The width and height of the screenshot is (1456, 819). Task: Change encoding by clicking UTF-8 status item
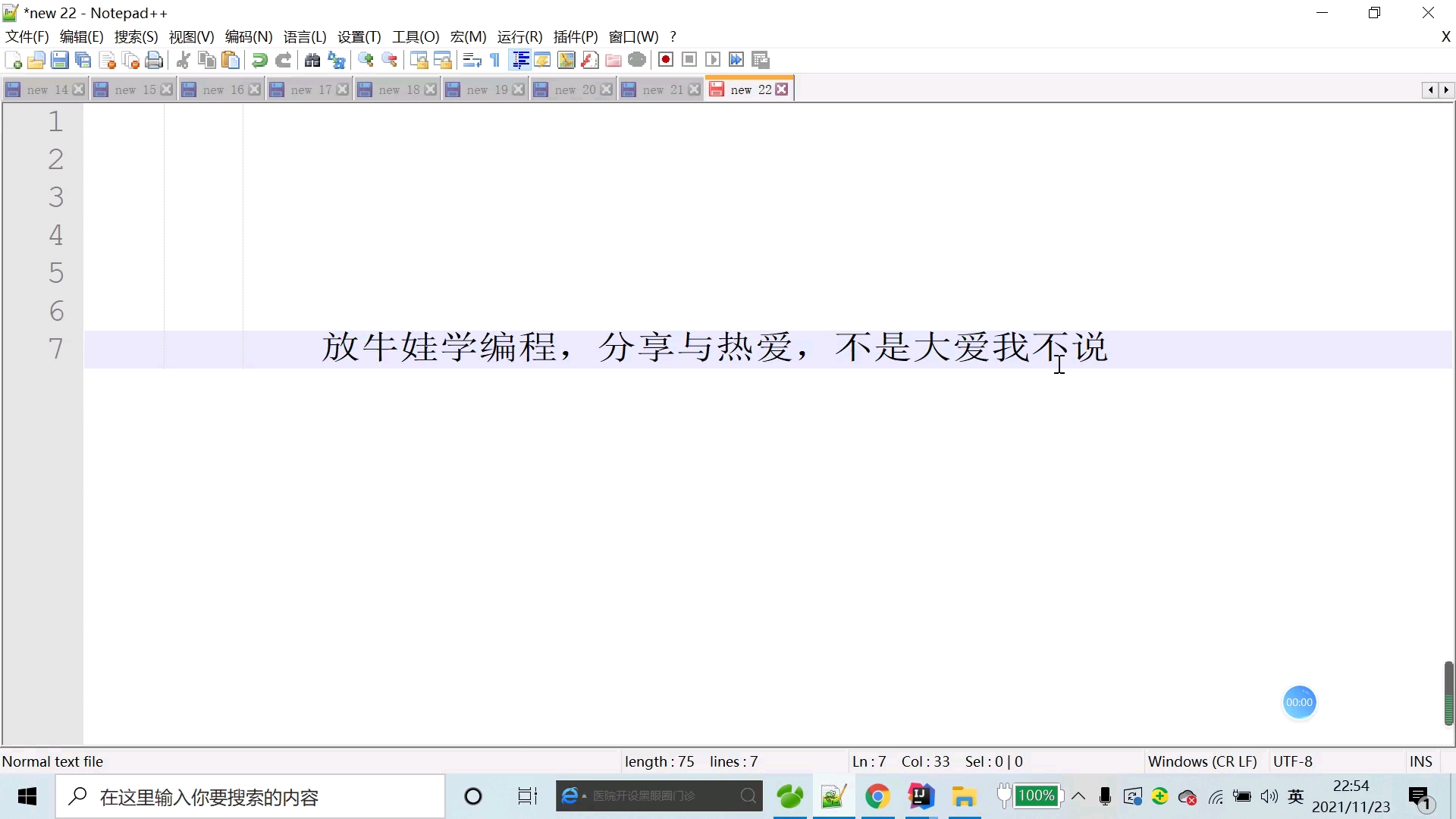pyautogui.click(x=1294, y=761)
